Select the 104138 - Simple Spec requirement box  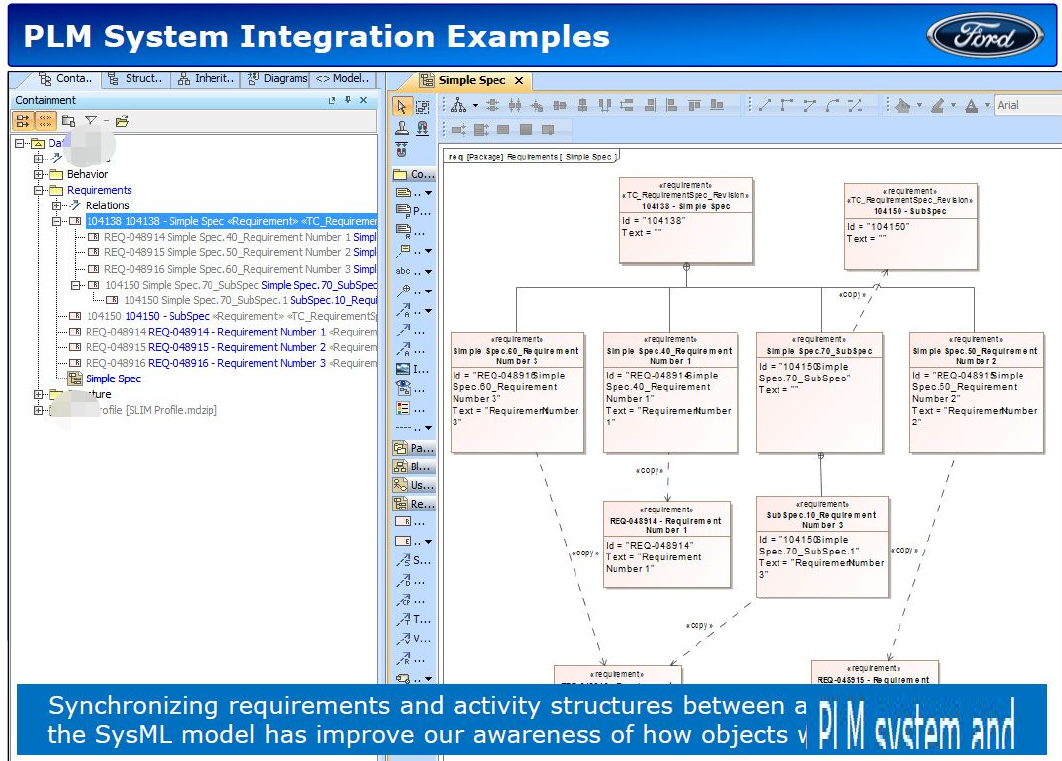point(686,220)
